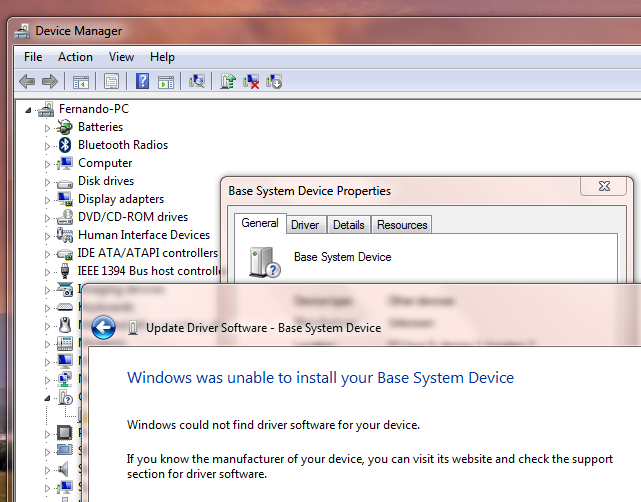Click the Bluetooth logo icon
The image size is (641, 502).
tap(65, 145)
